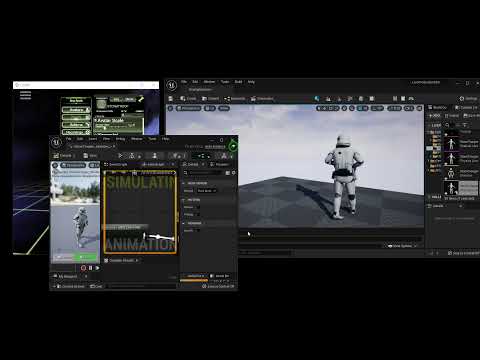The width and height of the screenshot is (480, 360).
Task: Open Edit menu in main editor window
Action: 195,82
